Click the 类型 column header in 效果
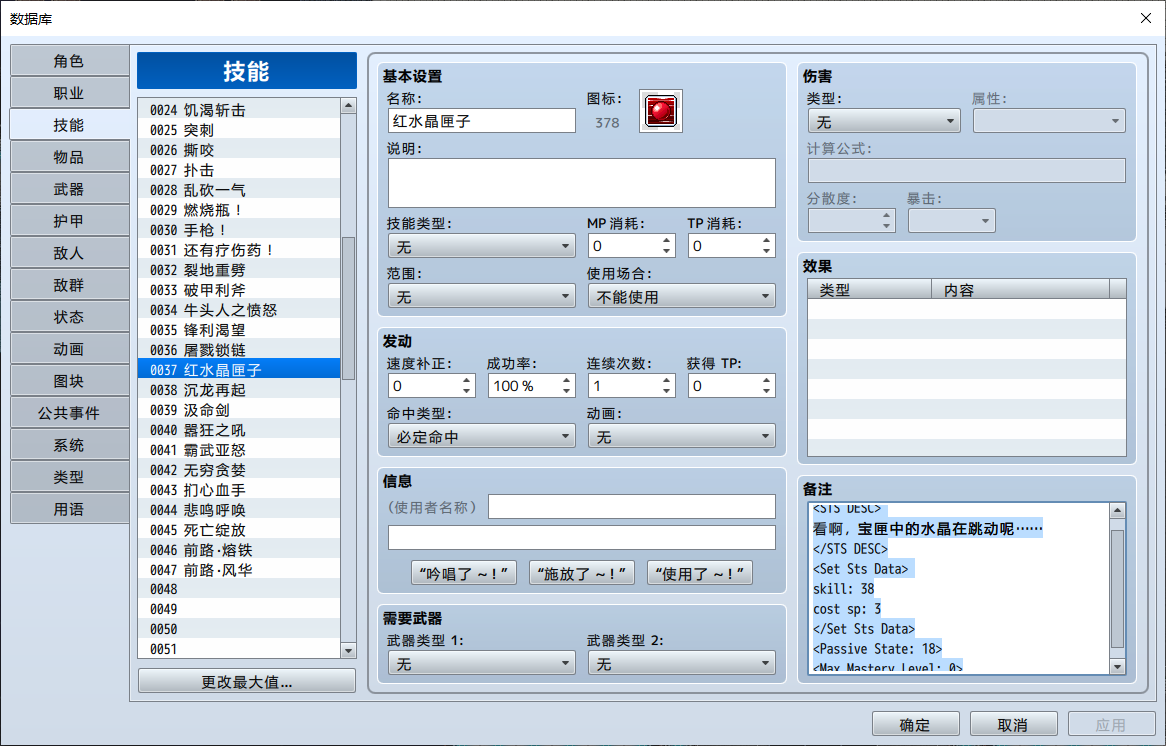Screen dimensions: 1166x746 (870, 289)
